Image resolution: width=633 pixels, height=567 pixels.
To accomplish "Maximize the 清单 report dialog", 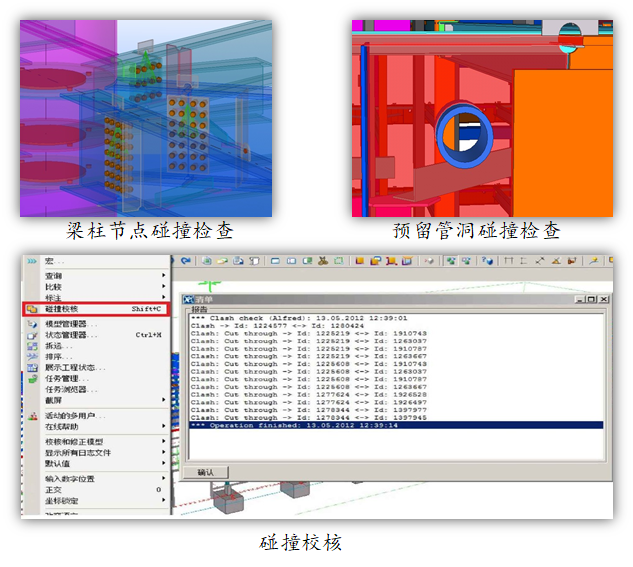I will [x=592, y=299].
